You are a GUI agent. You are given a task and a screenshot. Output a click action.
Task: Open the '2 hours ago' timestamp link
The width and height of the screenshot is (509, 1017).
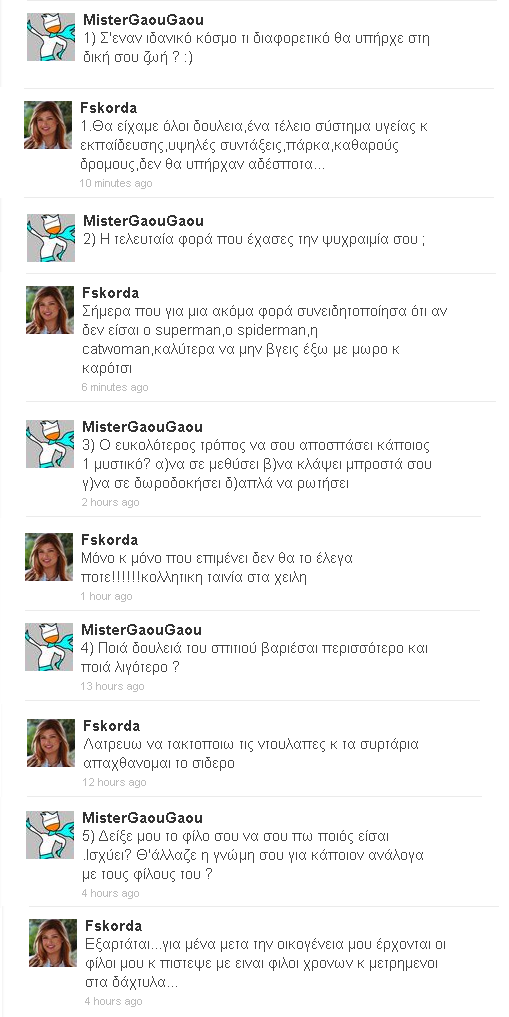(110, 502)
